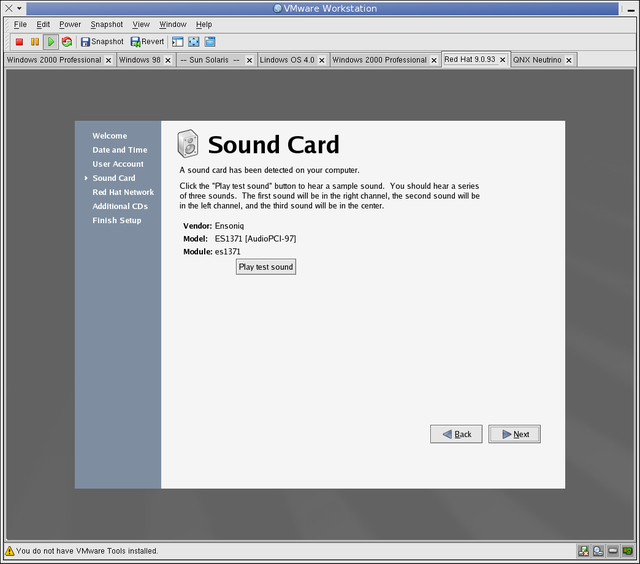Click the toolbar drag handle grip
640x564 pixels.
pyautogui.click(x=7, y=42)
